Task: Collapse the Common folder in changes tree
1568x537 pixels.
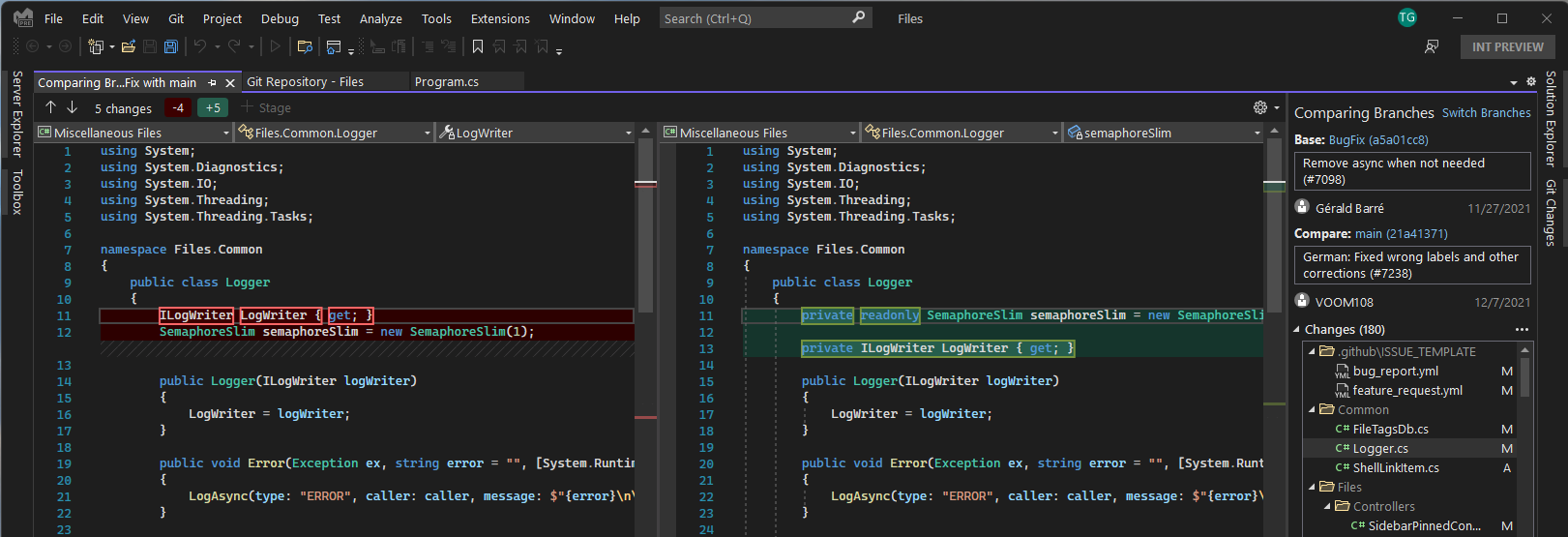Action: click(x=1313, y=410)
